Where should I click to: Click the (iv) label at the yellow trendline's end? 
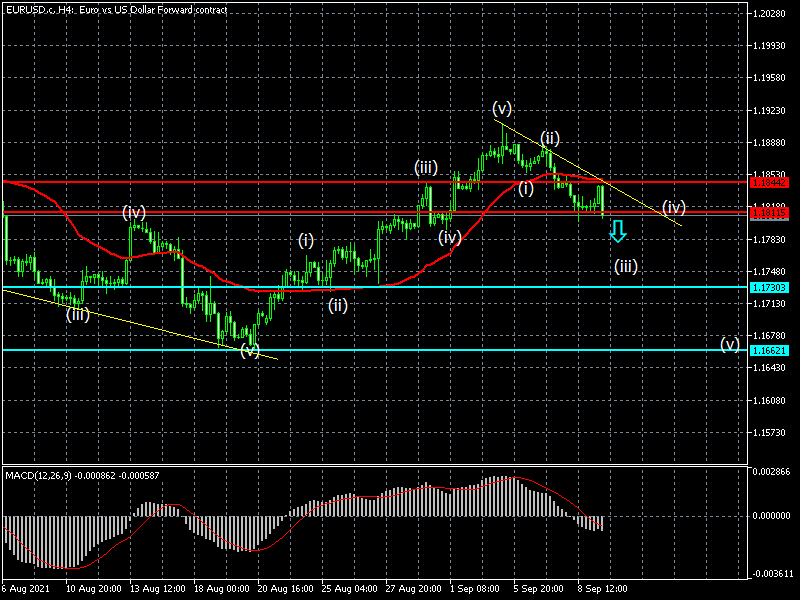[x=674, y=207]
